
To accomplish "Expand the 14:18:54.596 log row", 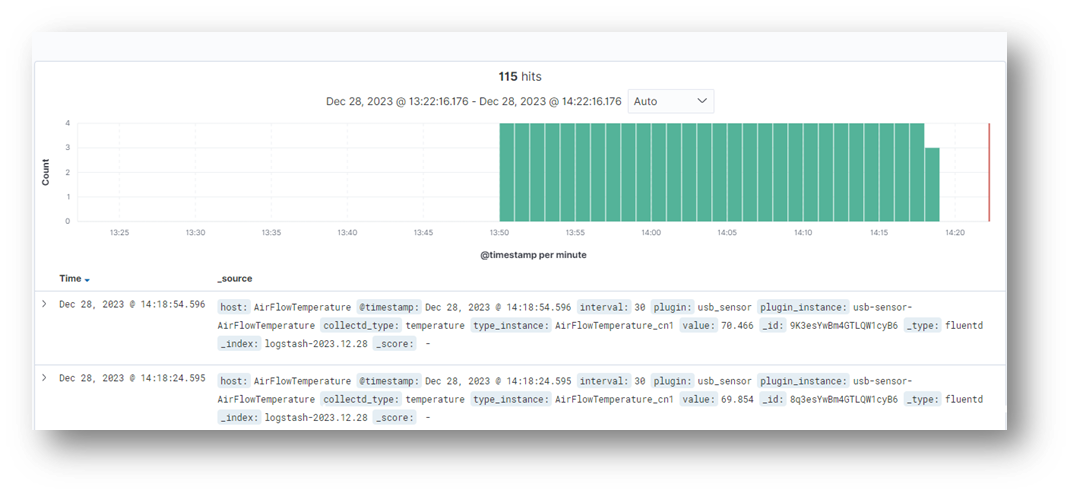I will click(44, 304).
